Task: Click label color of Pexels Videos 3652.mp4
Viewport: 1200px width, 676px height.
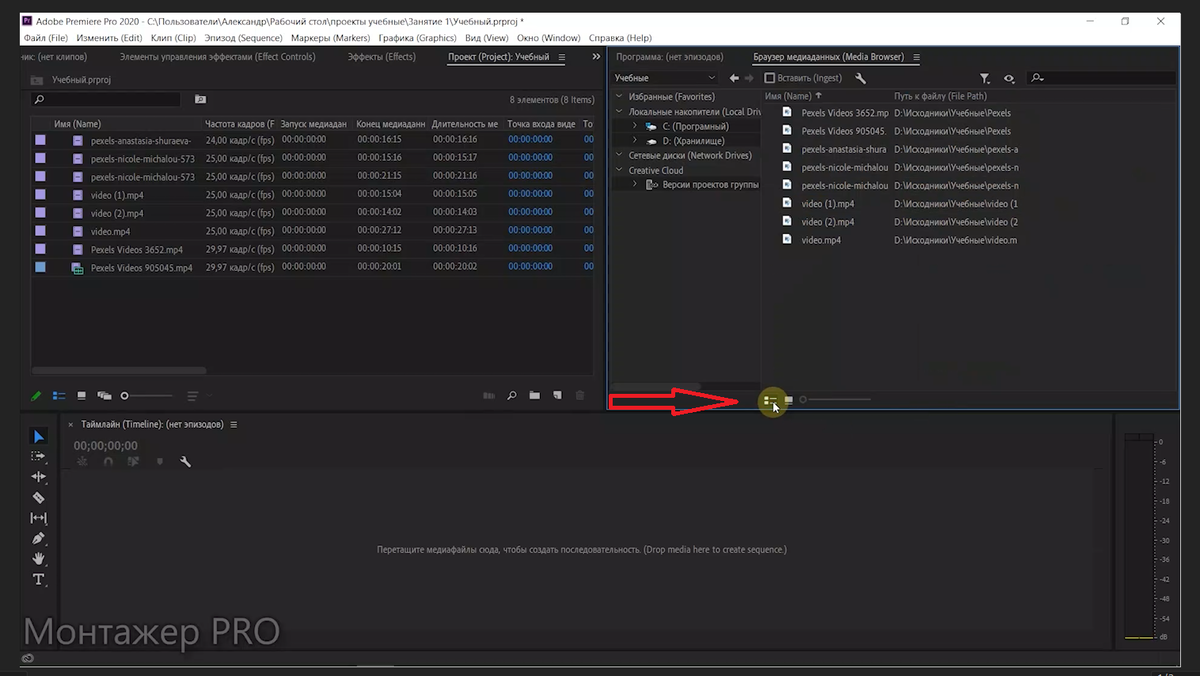Action: [40, 249]
